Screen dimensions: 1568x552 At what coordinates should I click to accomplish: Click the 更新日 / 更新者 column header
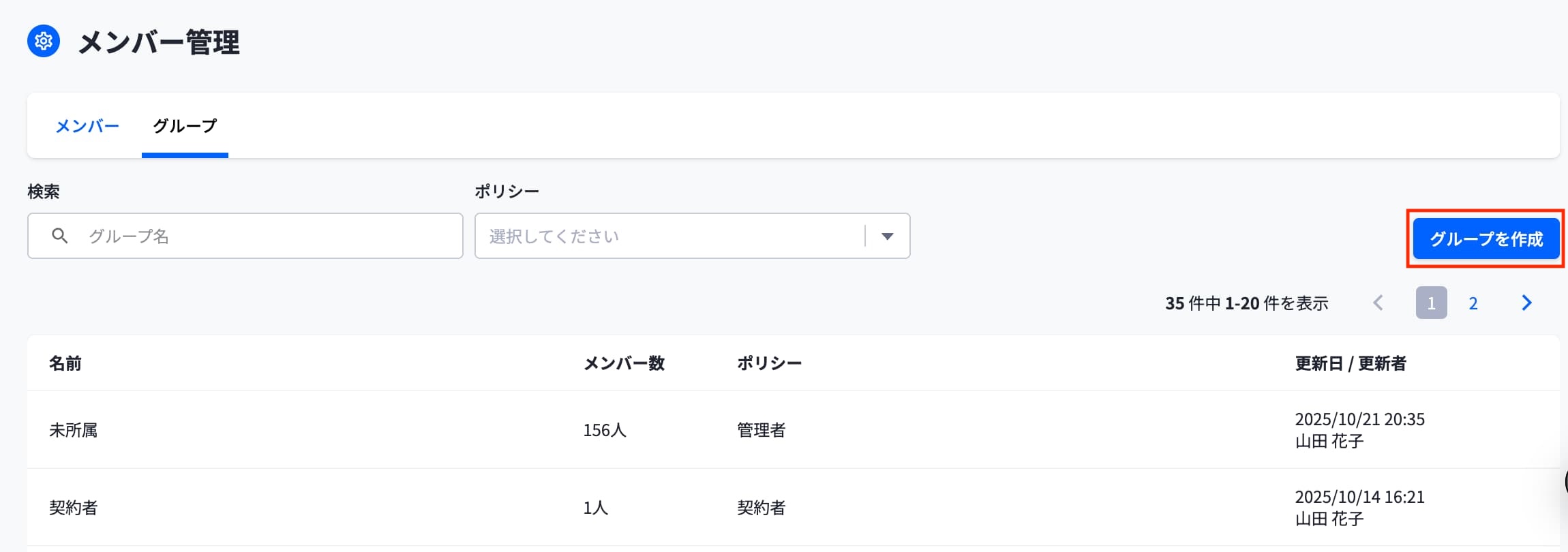pos(1351,363)
